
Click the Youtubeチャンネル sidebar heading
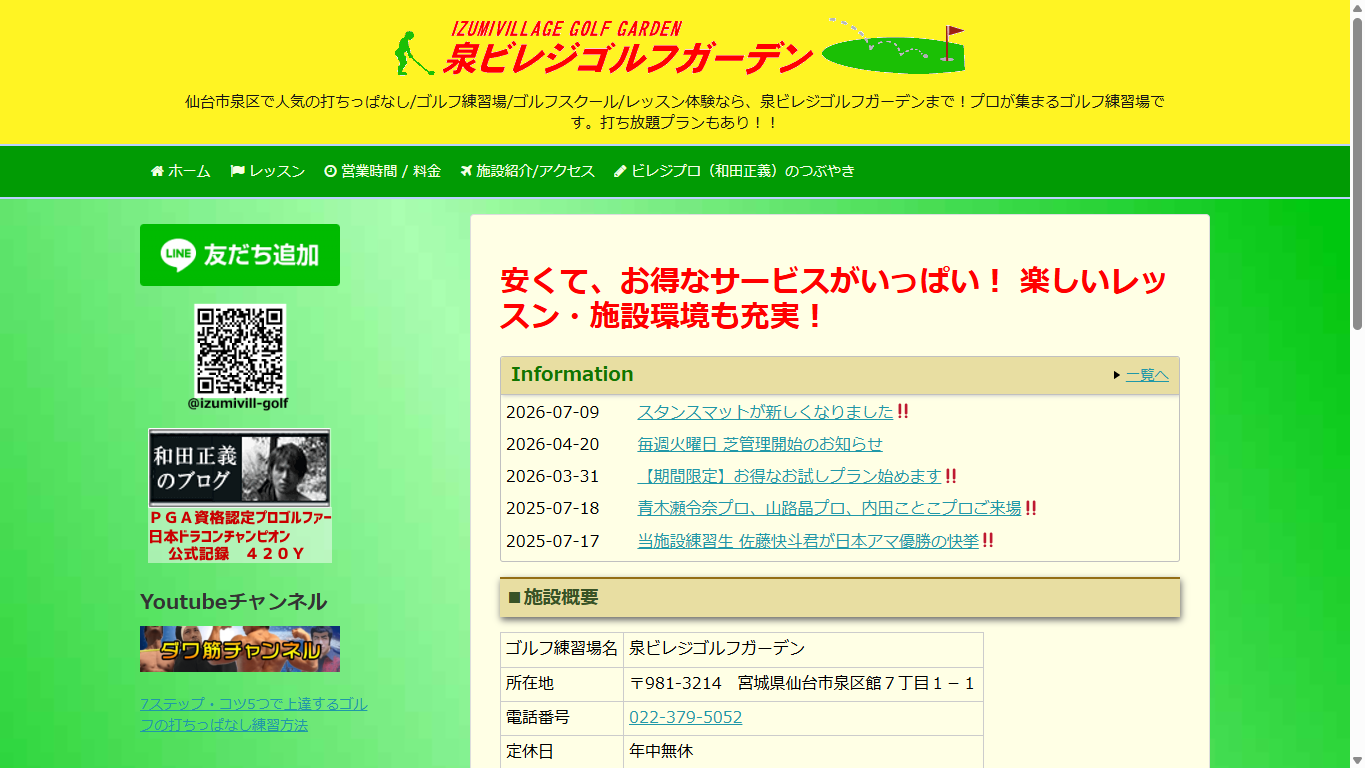pyautogui.click(x=233, y=601)
